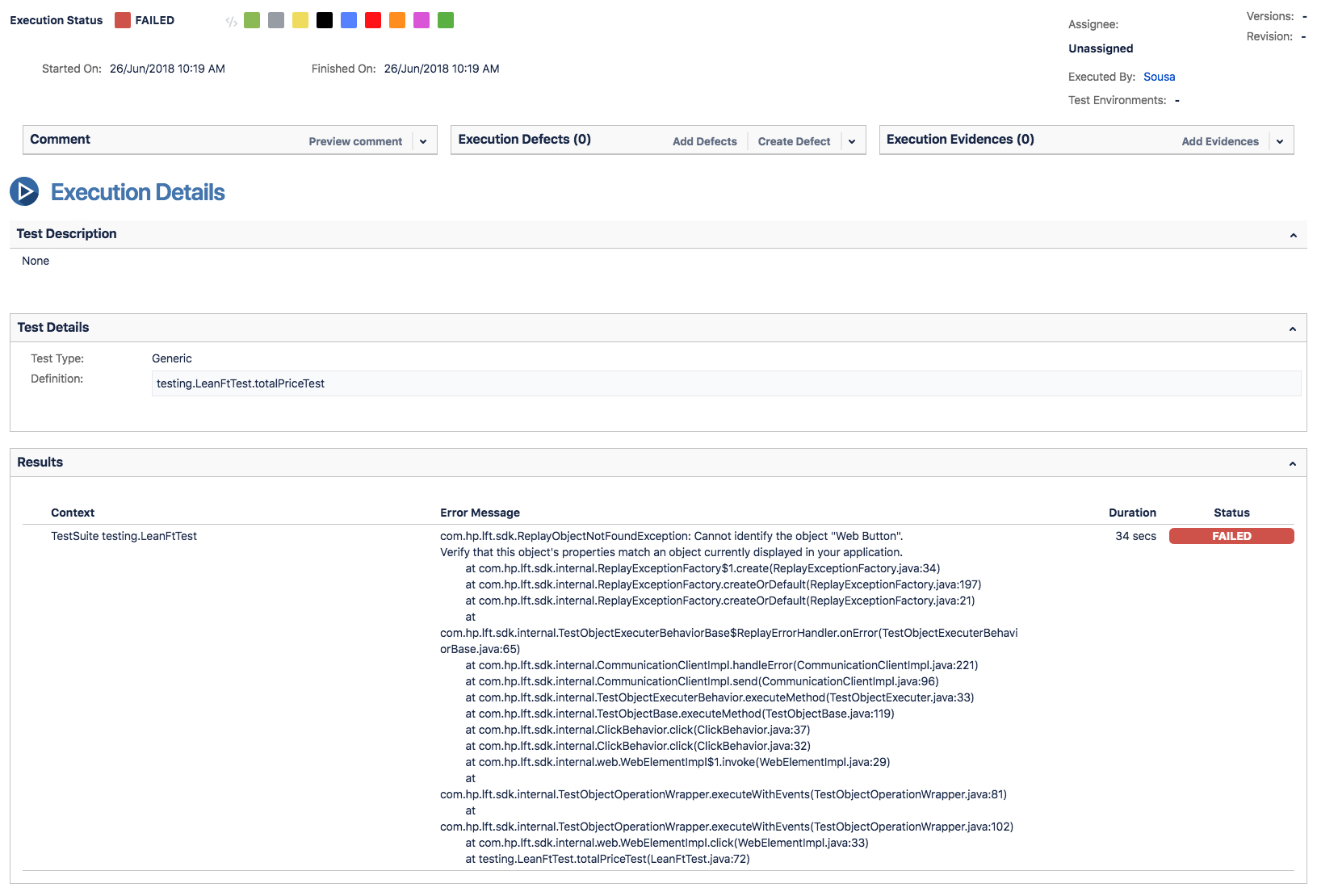This screenshot has height=896, width=1317.
Task: Click the Status column header
Action: (1231, 513)
